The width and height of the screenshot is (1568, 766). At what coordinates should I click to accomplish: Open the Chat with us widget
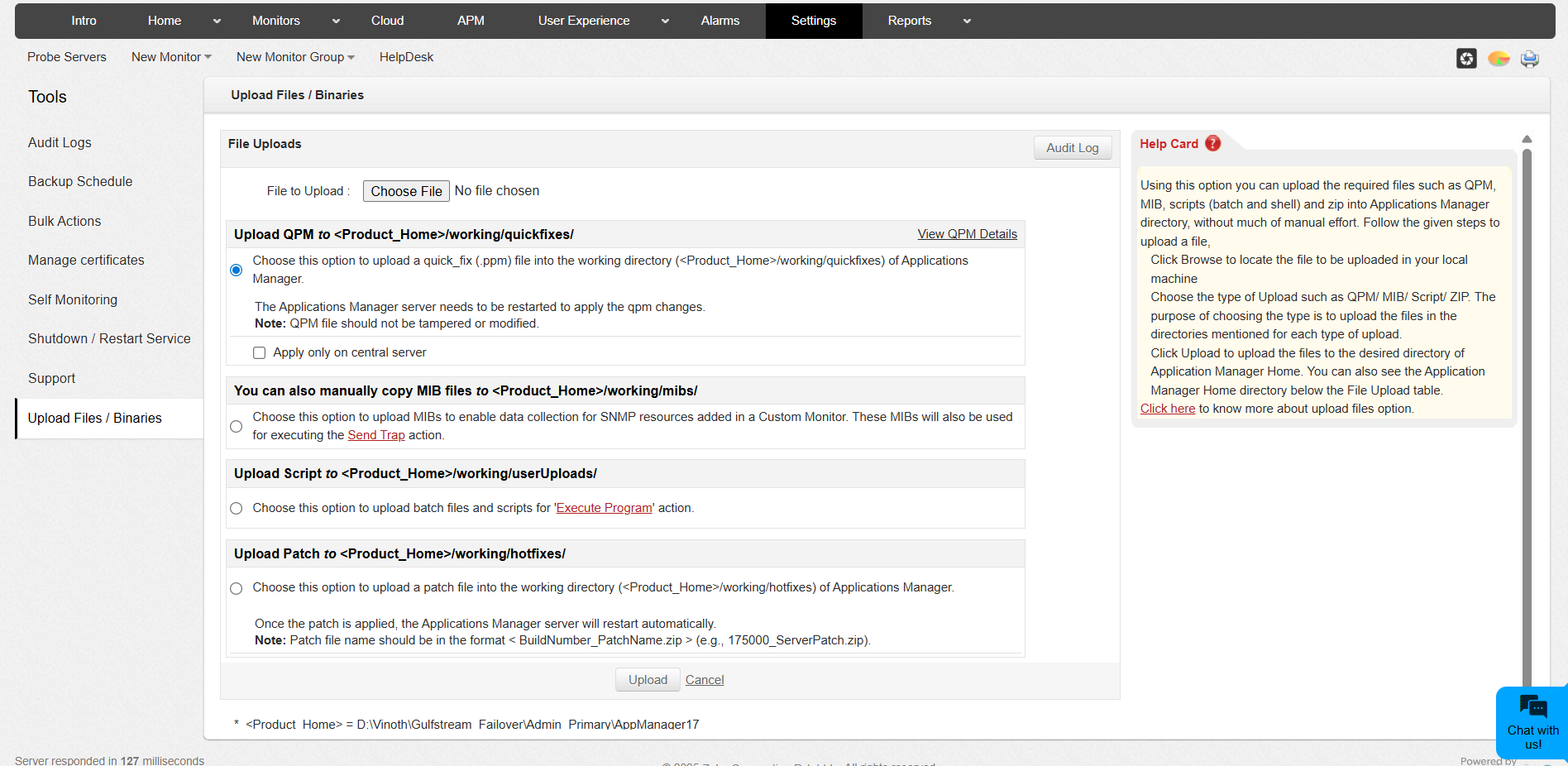(x=1532, y=722)
